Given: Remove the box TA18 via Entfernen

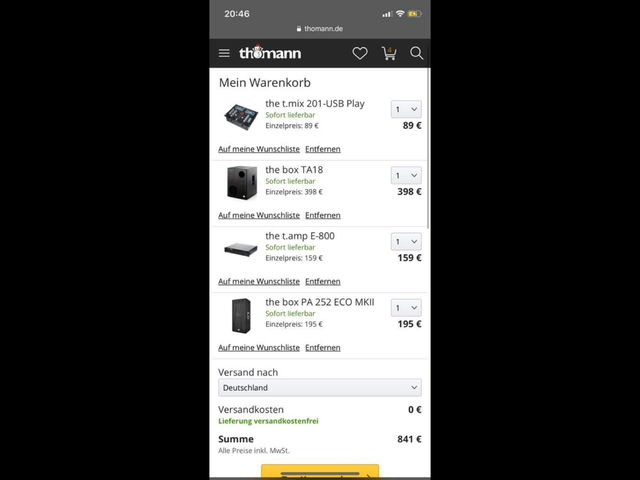Looking at the screenshot, I should point(322,215).
